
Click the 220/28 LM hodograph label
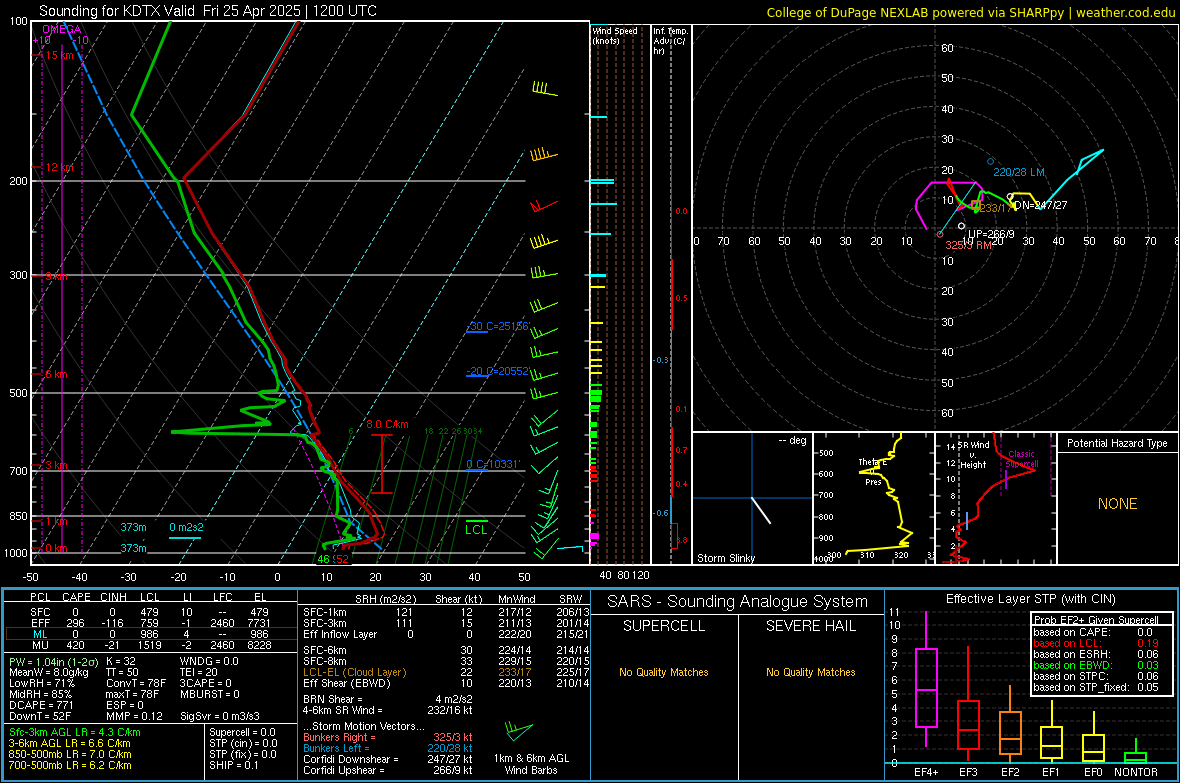pos(1019,172)
